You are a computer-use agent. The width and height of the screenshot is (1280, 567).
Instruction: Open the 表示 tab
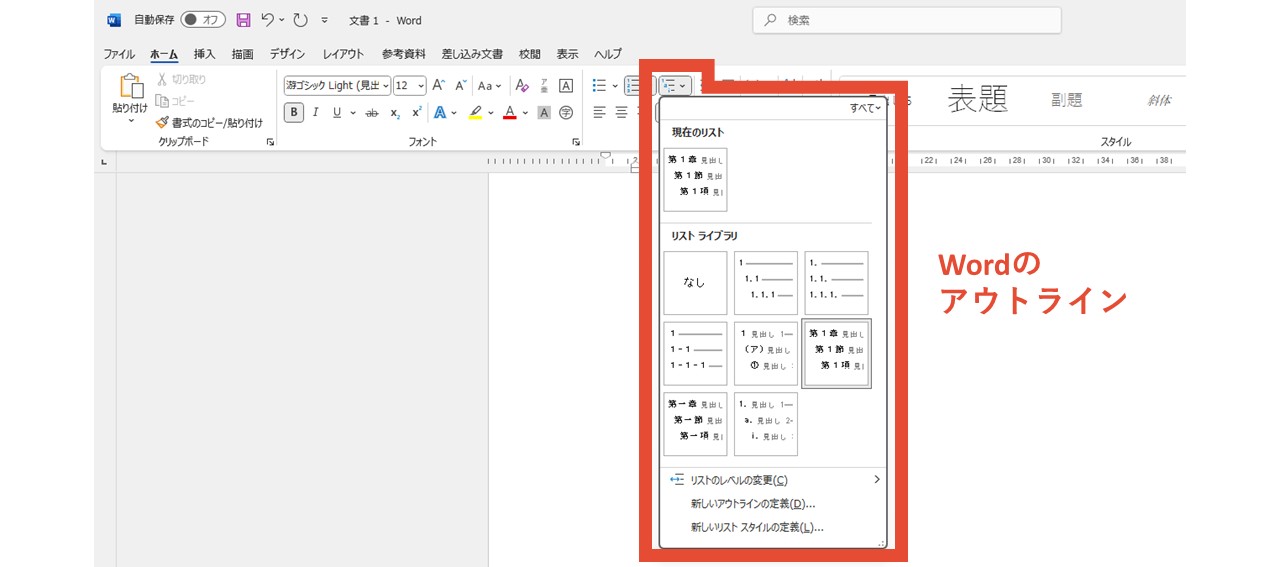567,54
